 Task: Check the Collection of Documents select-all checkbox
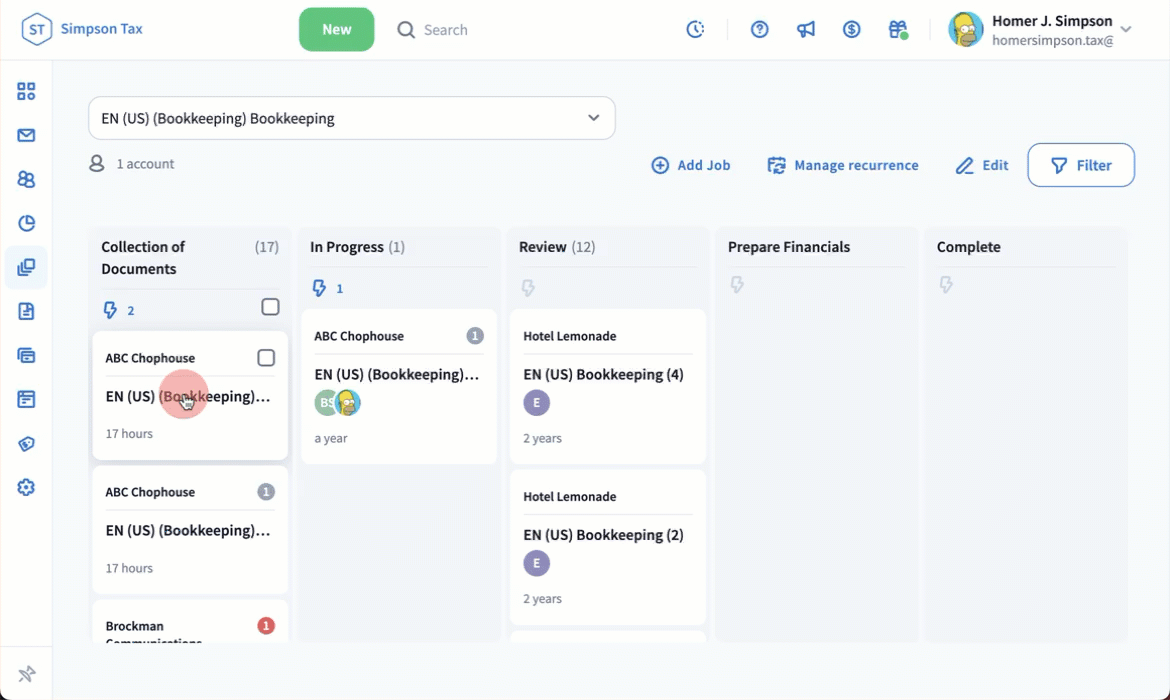pyautogui.click(x=270, y=307)
